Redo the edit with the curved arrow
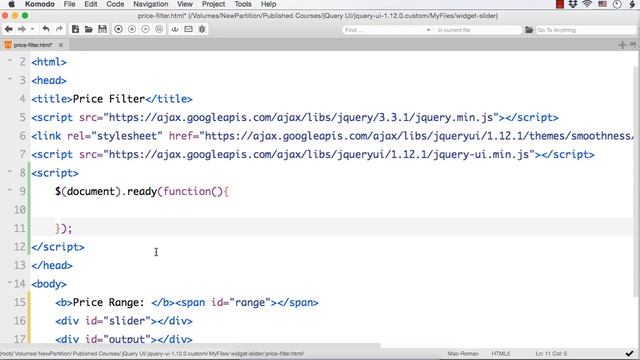Image resolution: width=640 pixels, height=360 pixels. (60, 29)
